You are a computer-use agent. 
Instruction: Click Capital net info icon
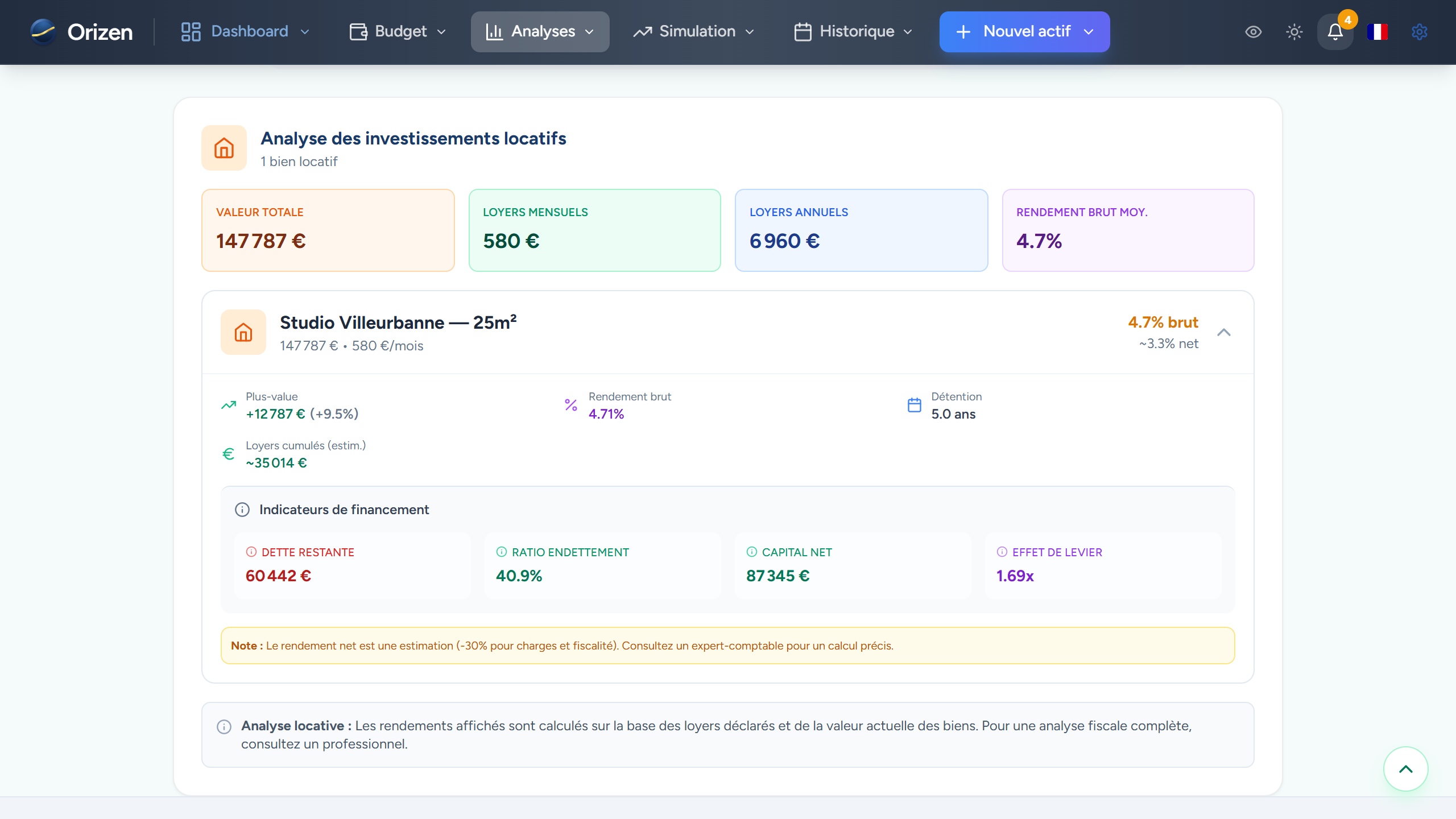pos(751,552)
